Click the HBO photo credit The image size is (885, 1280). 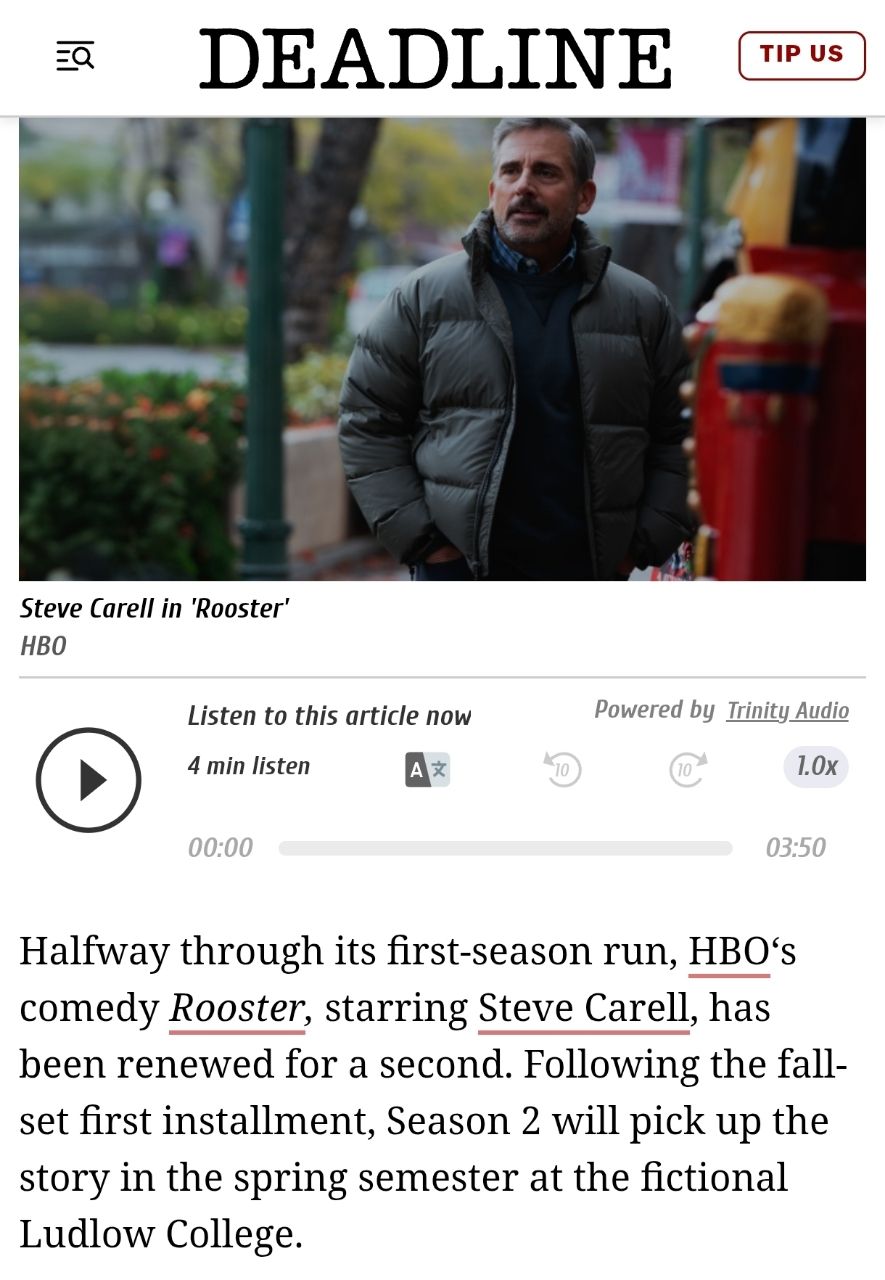tap(43, 646)
